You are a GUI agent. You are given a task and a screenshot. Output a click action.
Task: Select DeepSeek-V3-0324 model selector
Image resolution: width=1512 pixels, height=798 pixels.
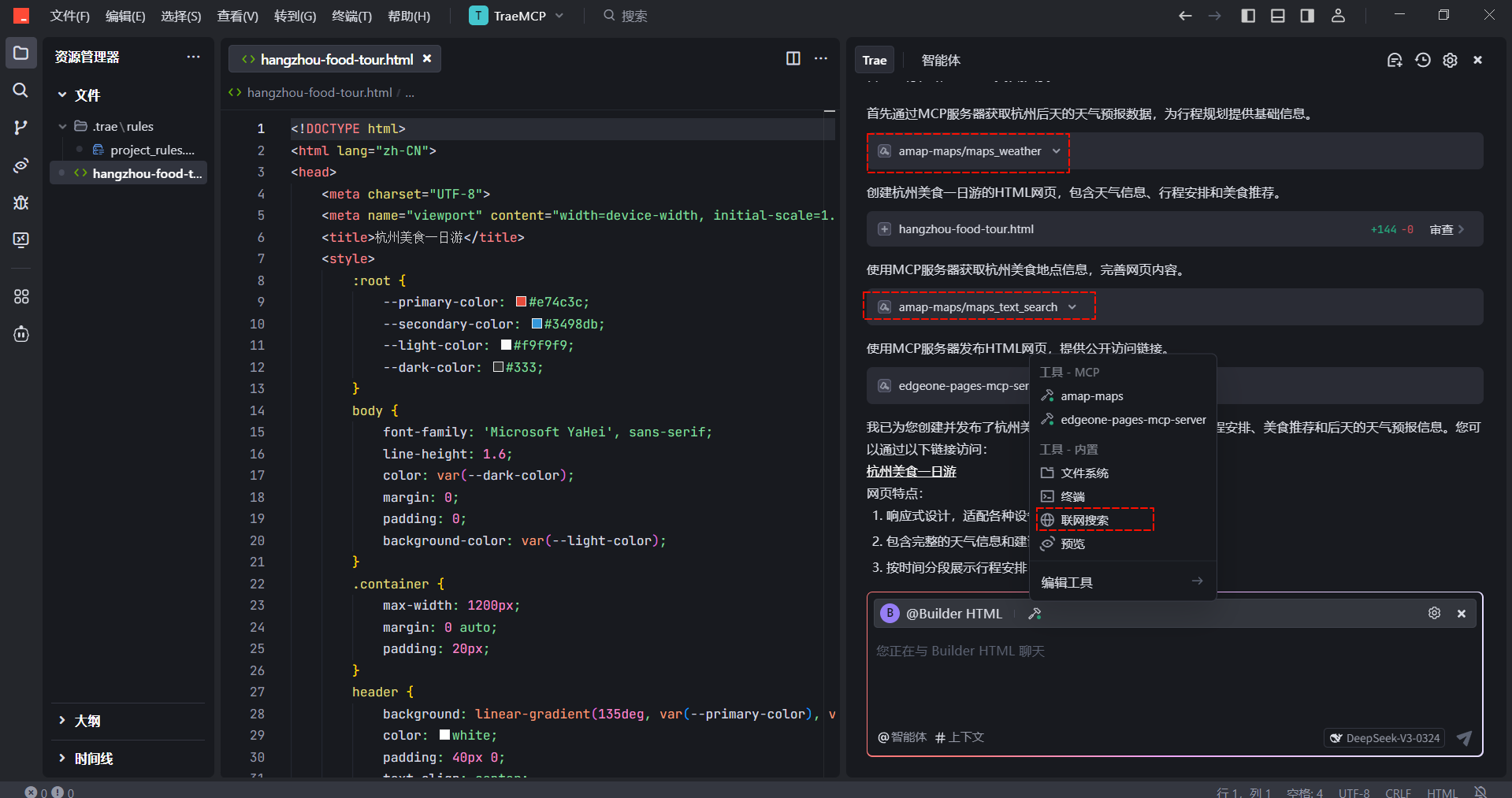click(1384, 738)
